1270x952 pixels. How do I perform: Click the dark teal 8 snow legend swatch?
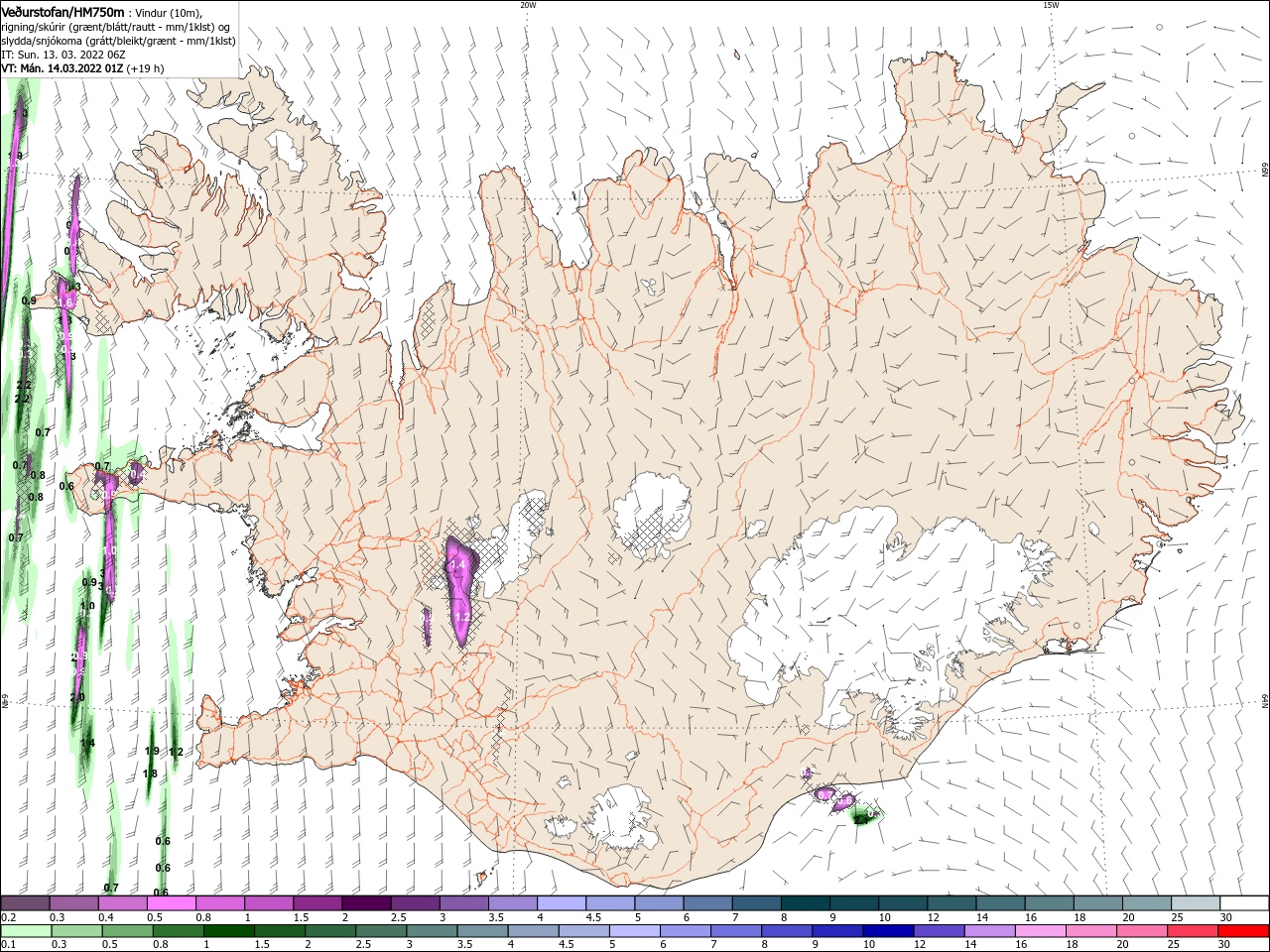(805, 903)
